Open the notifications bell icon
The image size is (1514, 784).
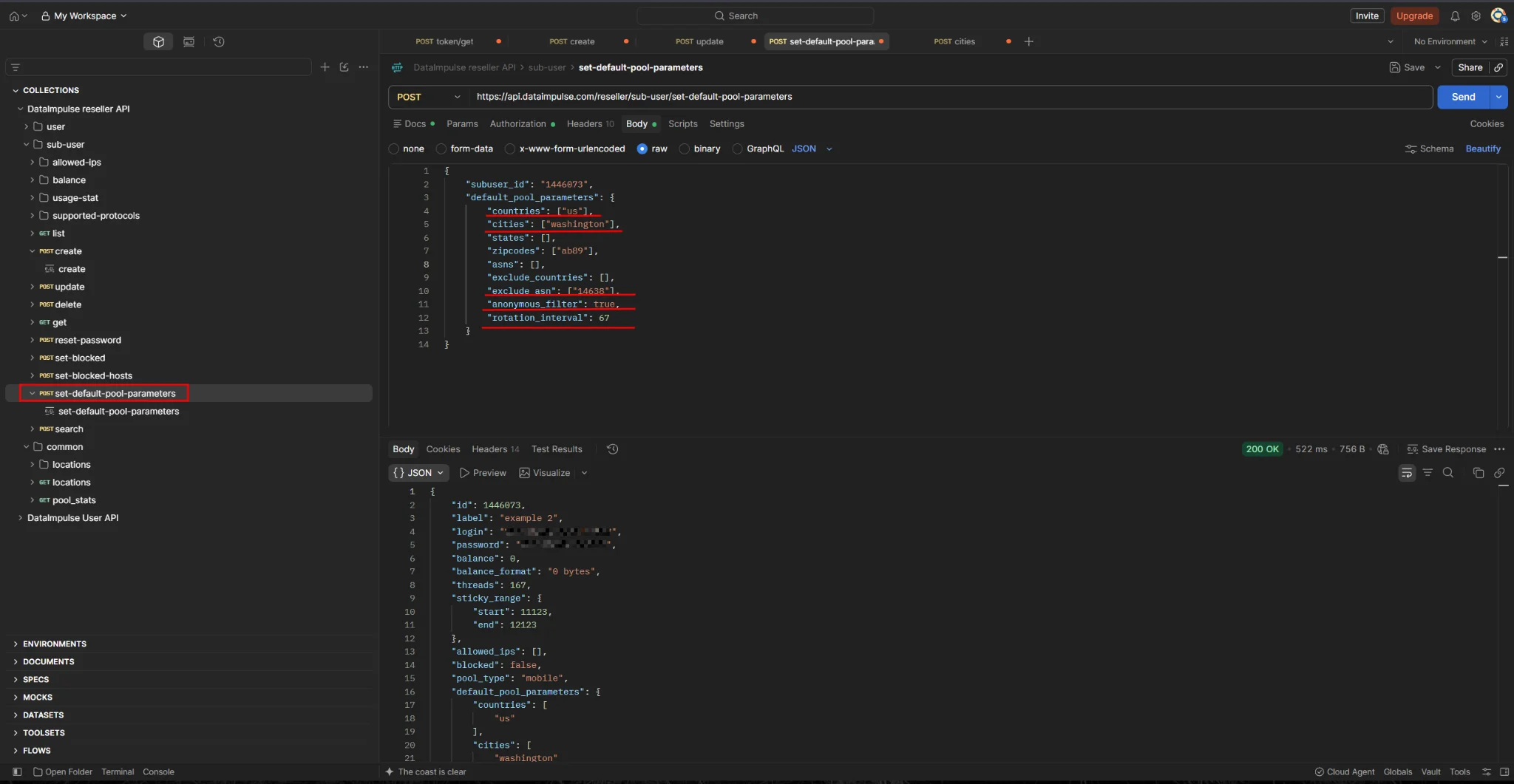[1455, 16]
